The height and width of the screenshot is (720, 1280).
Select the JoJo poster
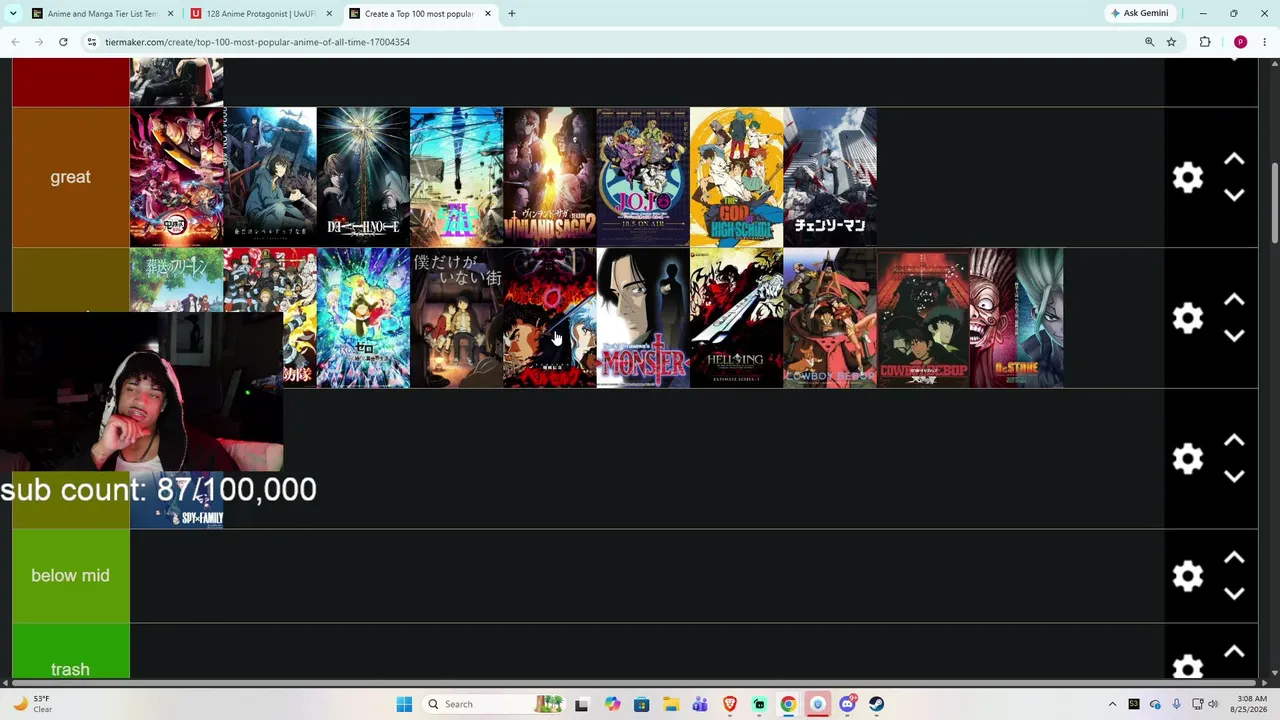tap(643, 177)
